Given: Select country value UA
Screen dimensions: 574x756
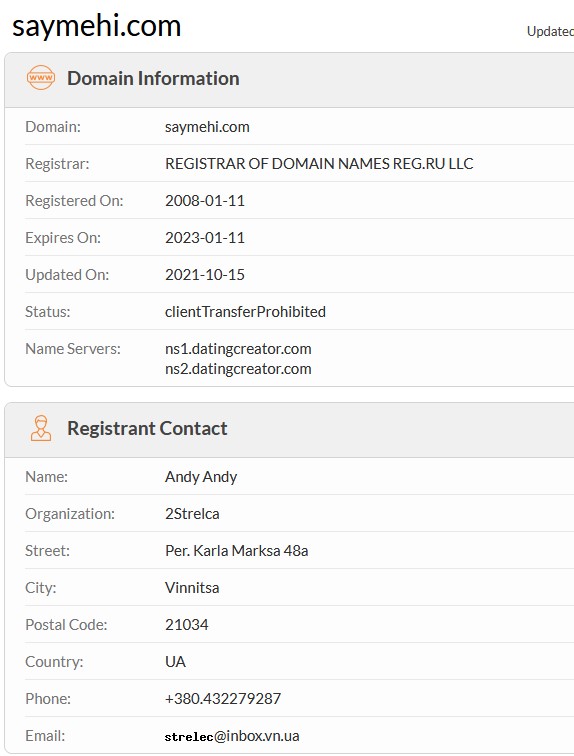Looking at the screenshot, I should (175, 662).
